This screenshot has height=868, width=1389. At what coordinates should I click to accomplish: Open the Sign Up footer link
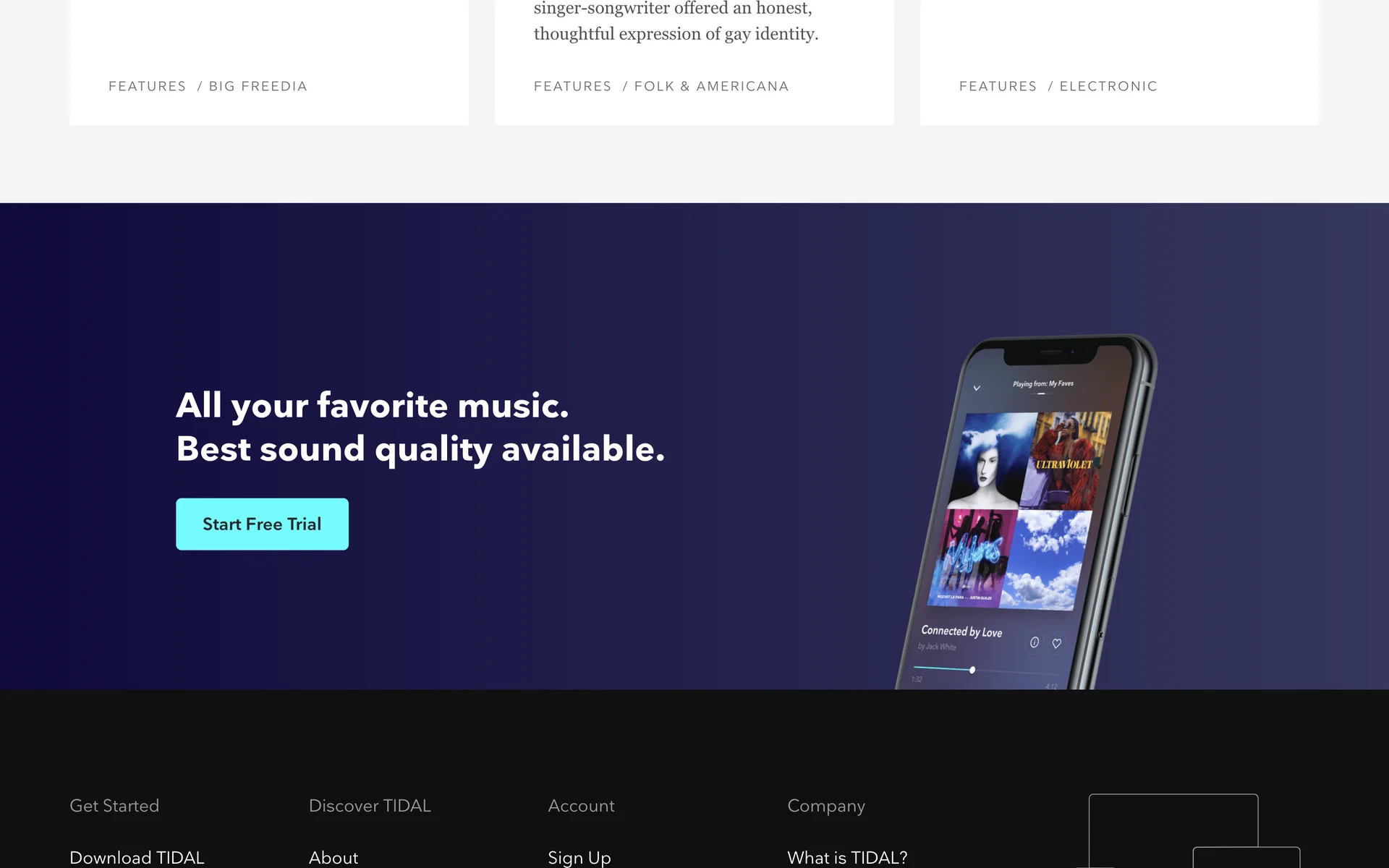click(579, 857)
